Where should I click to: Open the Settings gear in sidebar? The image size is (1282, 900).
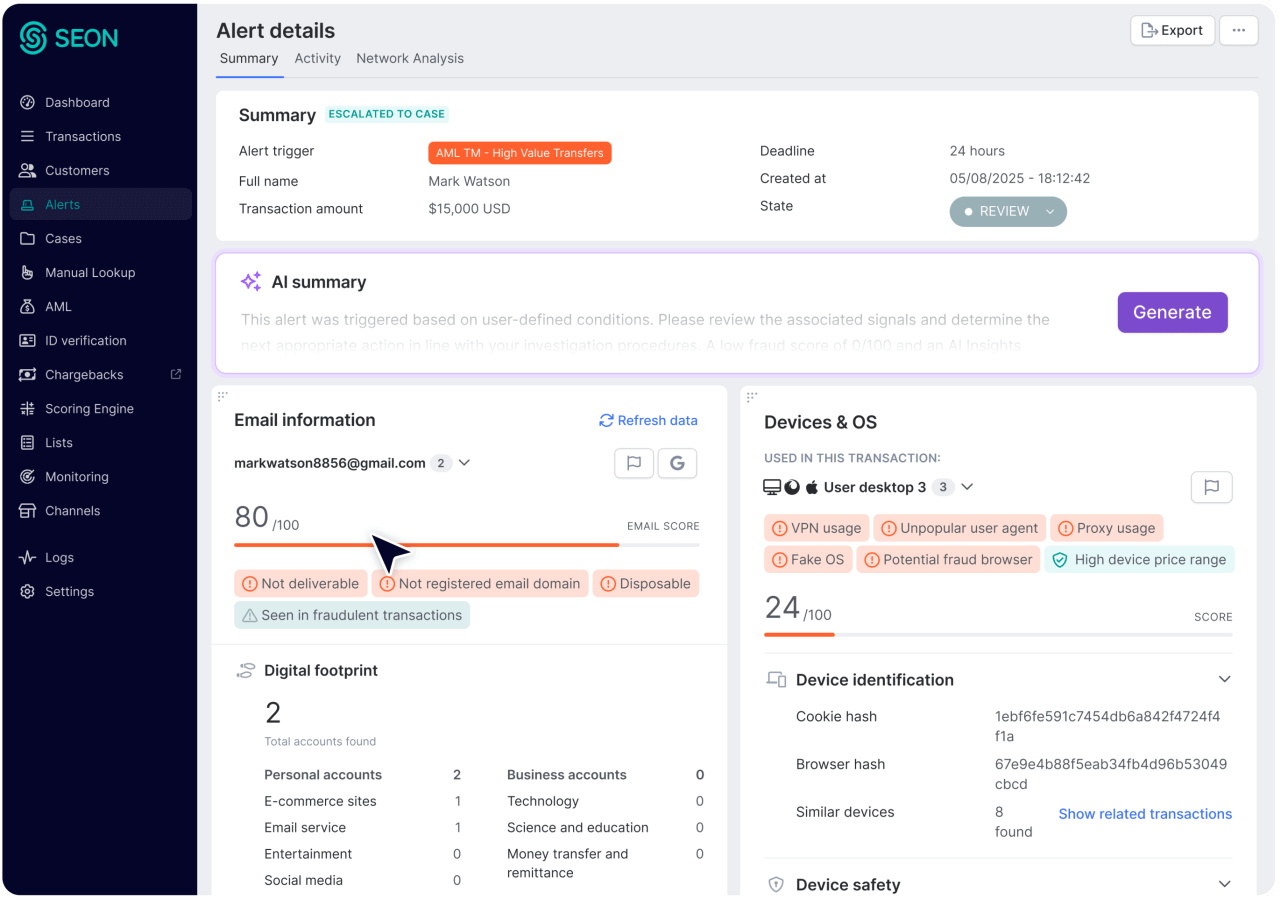click(x=69, y=592)
